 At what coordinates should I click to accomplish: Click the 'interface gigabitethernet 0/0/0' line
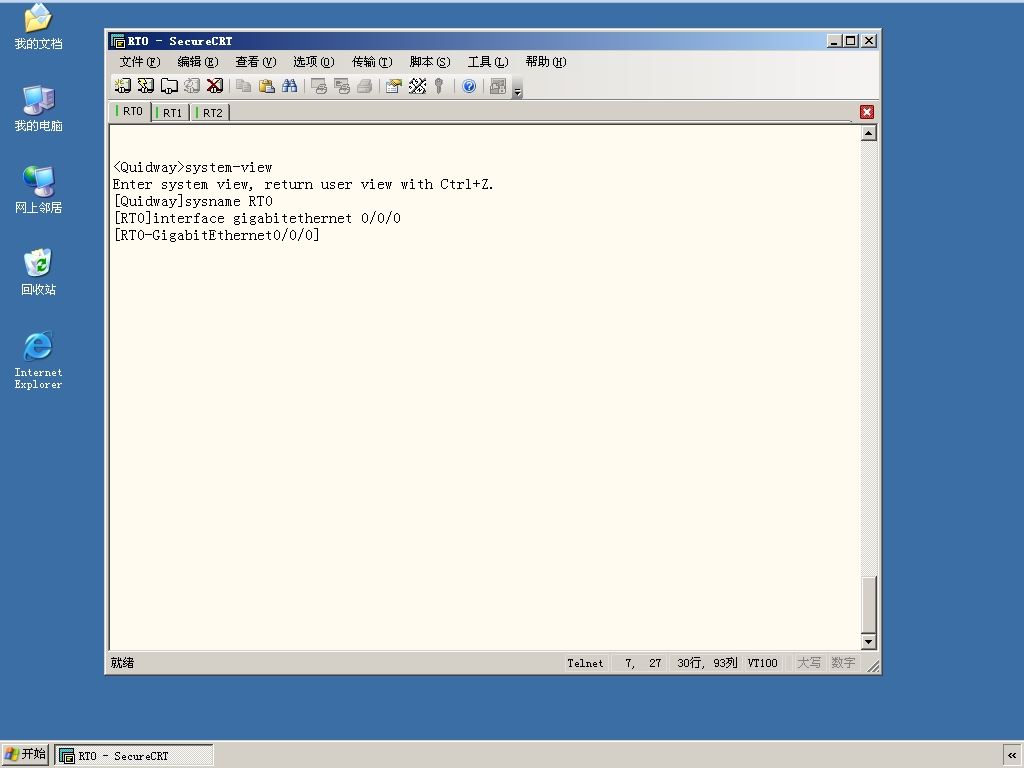pos(257,218)
